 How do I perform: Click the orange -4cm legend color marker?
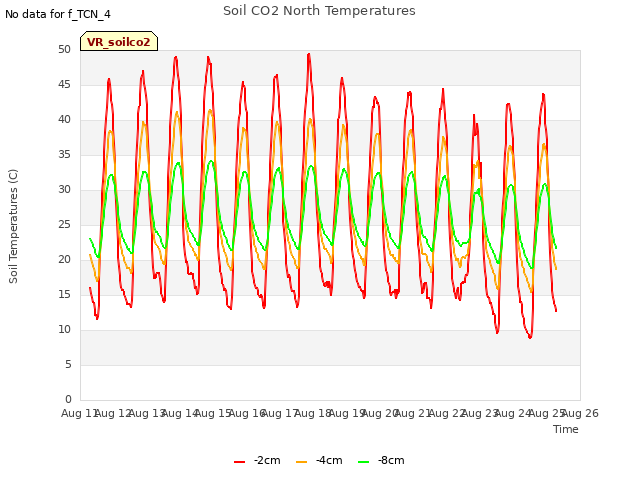pos(301,462)
